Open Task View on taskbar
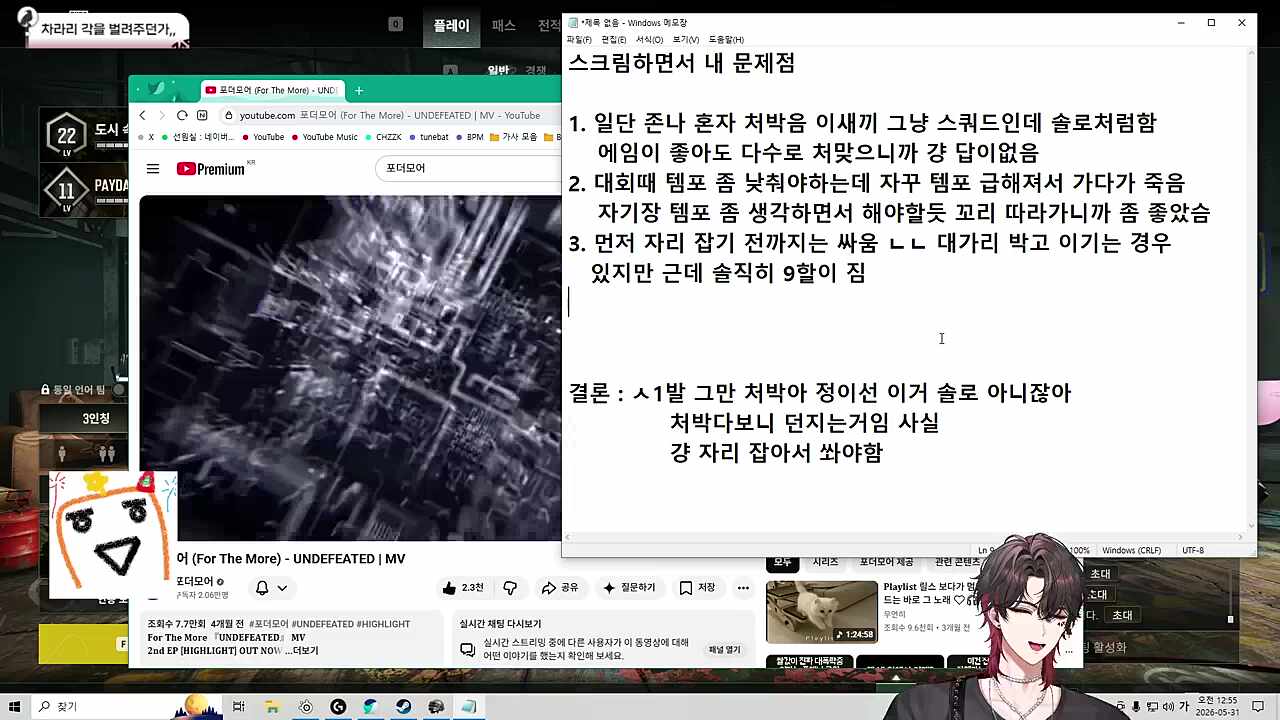 238,707
